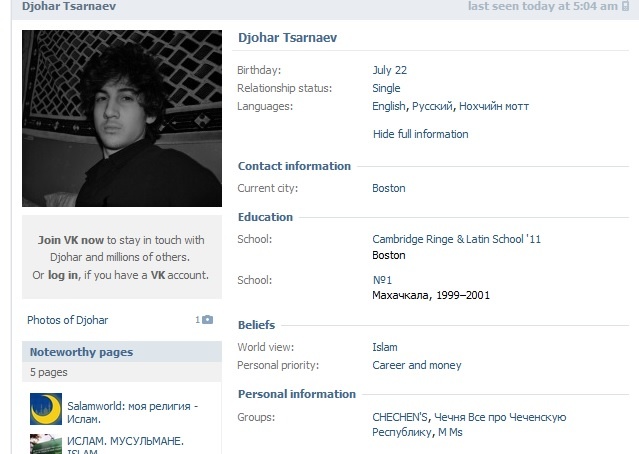Open Photos of Djohar
The image size is (639, 454).
click(68, 320)
